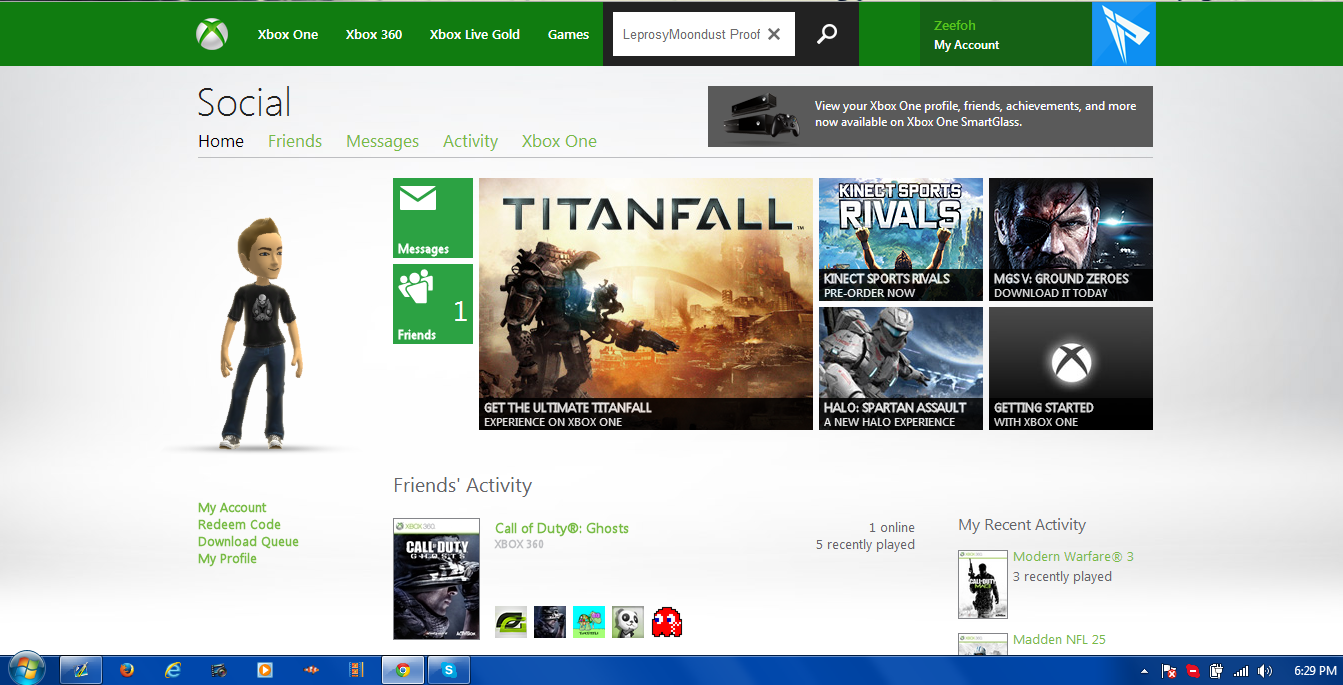Image resolution: width=1343 pixels, height=685 pixels.
Task: Open the red Pac-Man ghost gamerpic
Action: coord(667,622)
